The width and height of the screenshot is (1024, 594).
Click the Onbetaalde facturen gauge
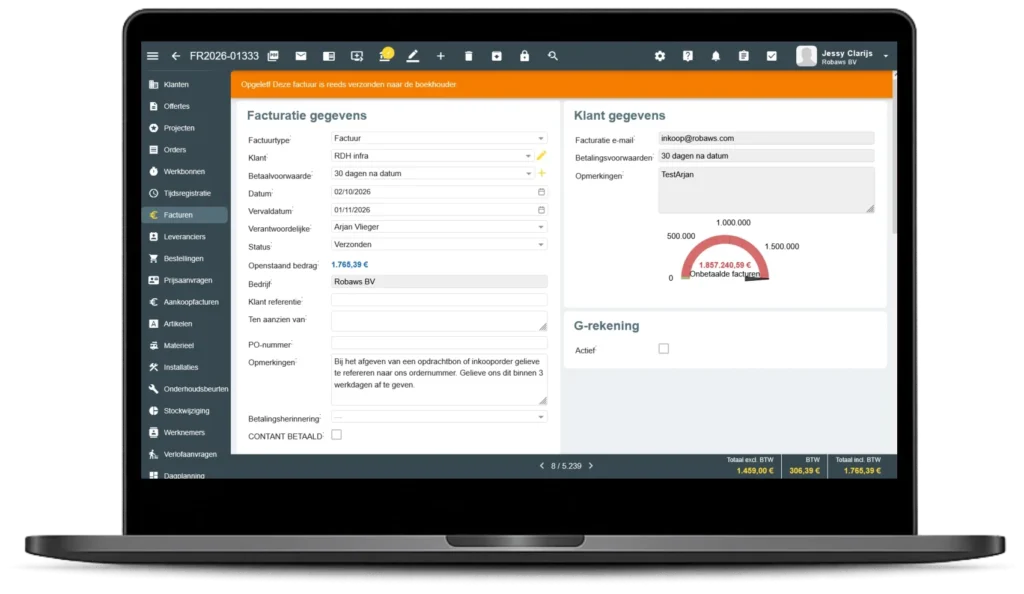pyautogui.click(x=725, y=258)
